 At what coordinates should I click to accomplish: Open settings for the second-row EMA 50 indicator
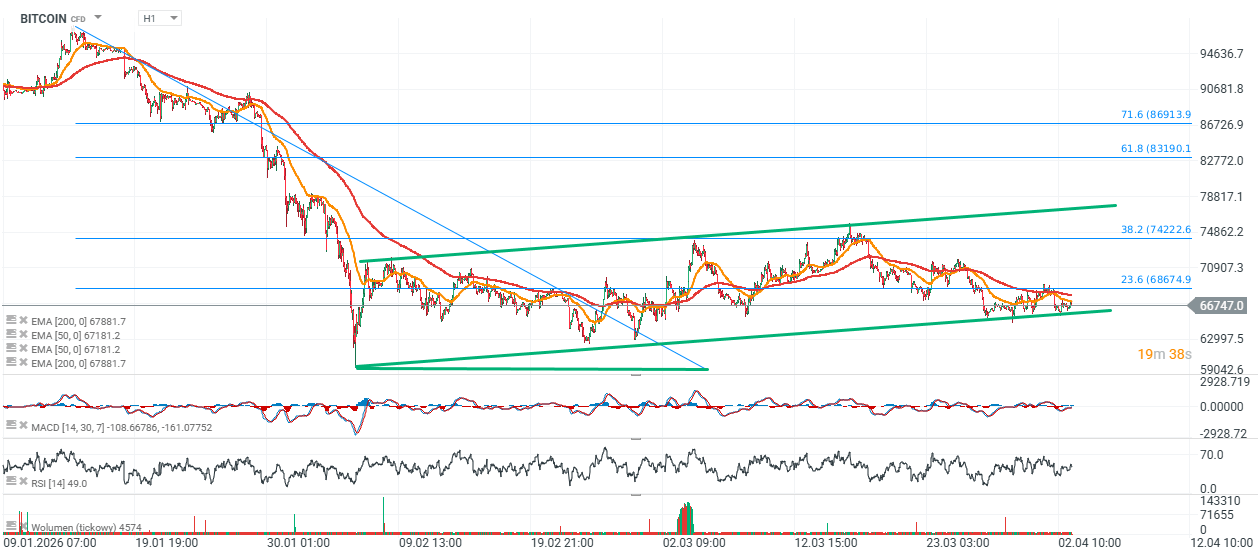pos(10,334)
